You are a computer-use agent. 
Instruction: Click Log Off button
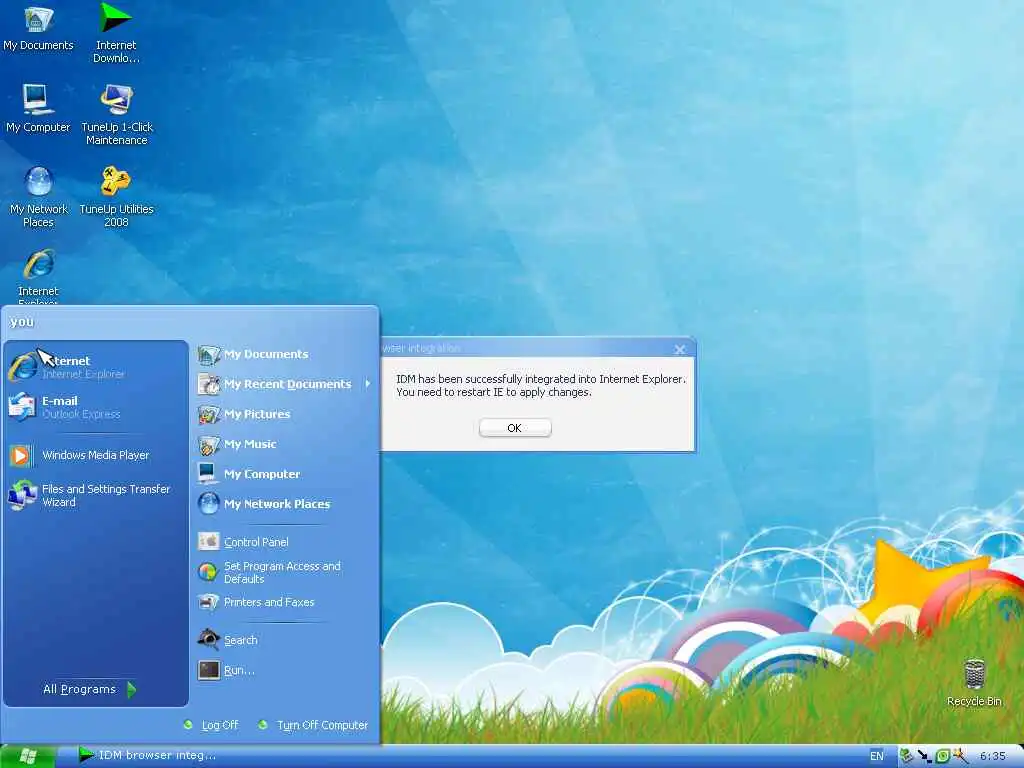(x=212, y=725)
